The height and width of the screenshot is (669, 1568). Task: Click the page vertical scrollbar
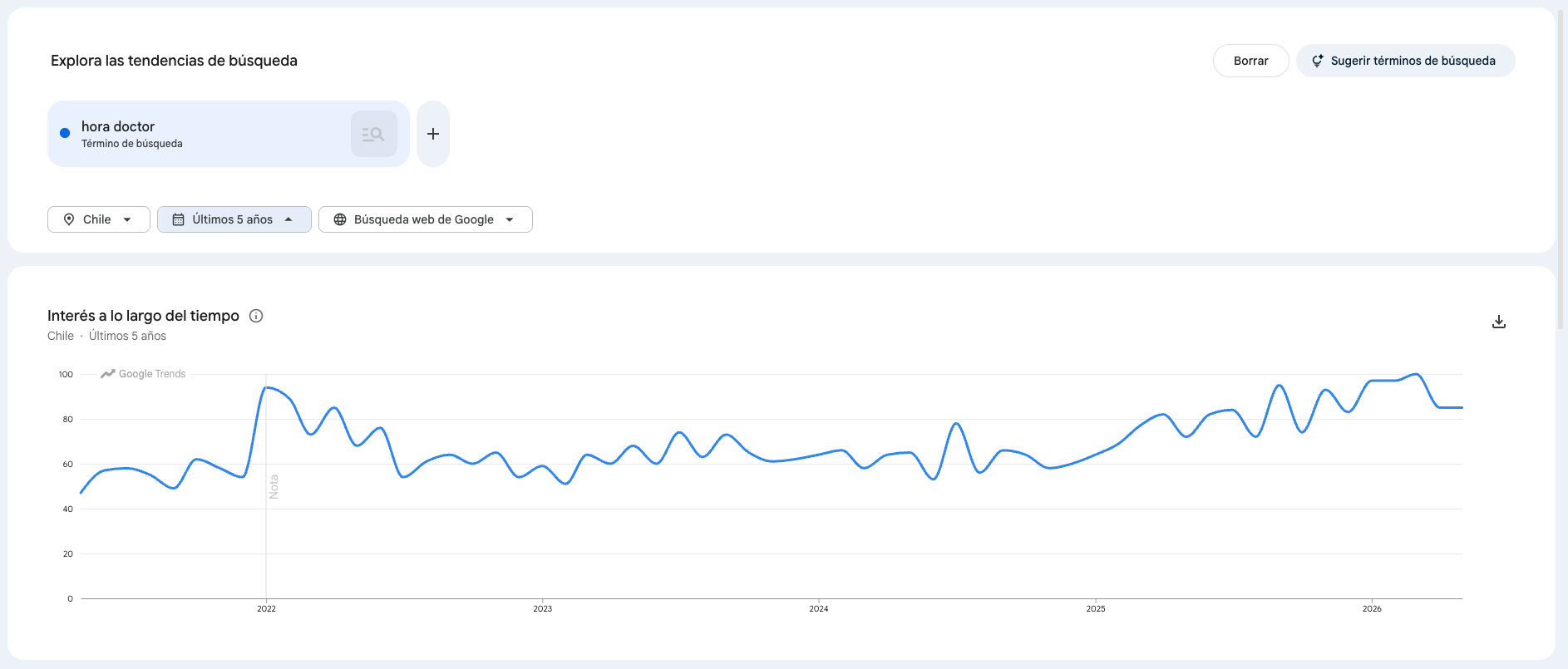click(1562, 166)
